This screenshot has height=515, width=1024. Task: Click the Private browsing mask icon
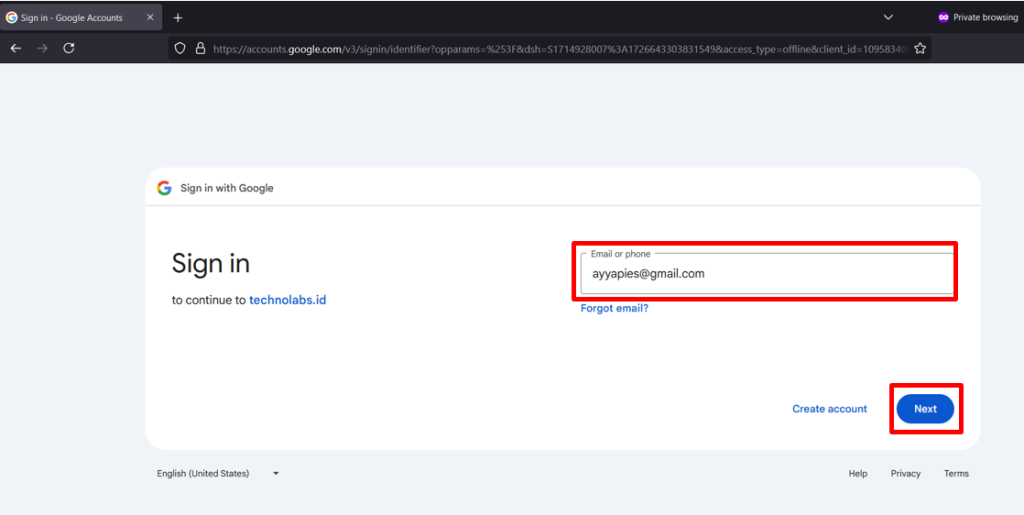pos(943,18)
